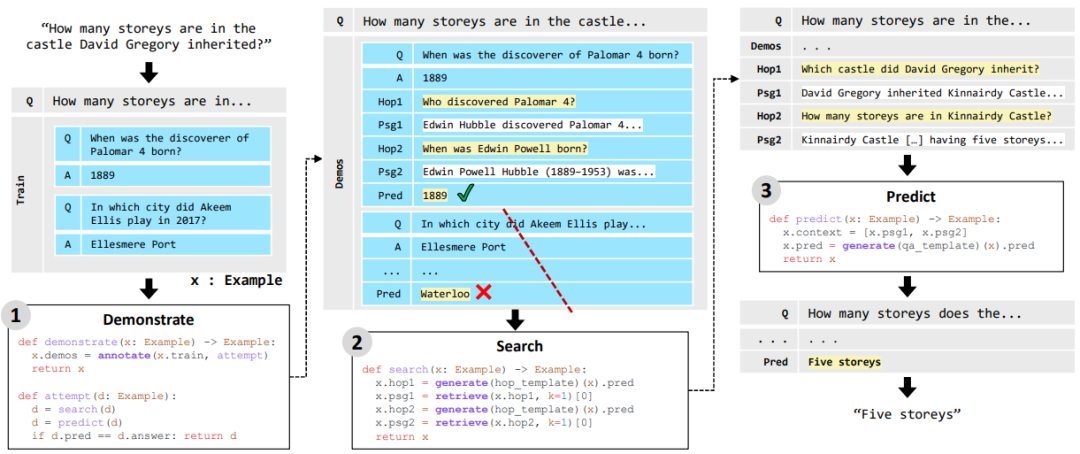Click the down arrow above the Search box
Image resolution: width=1080 pixels, height=454 pixels.
tap(517, 319)
